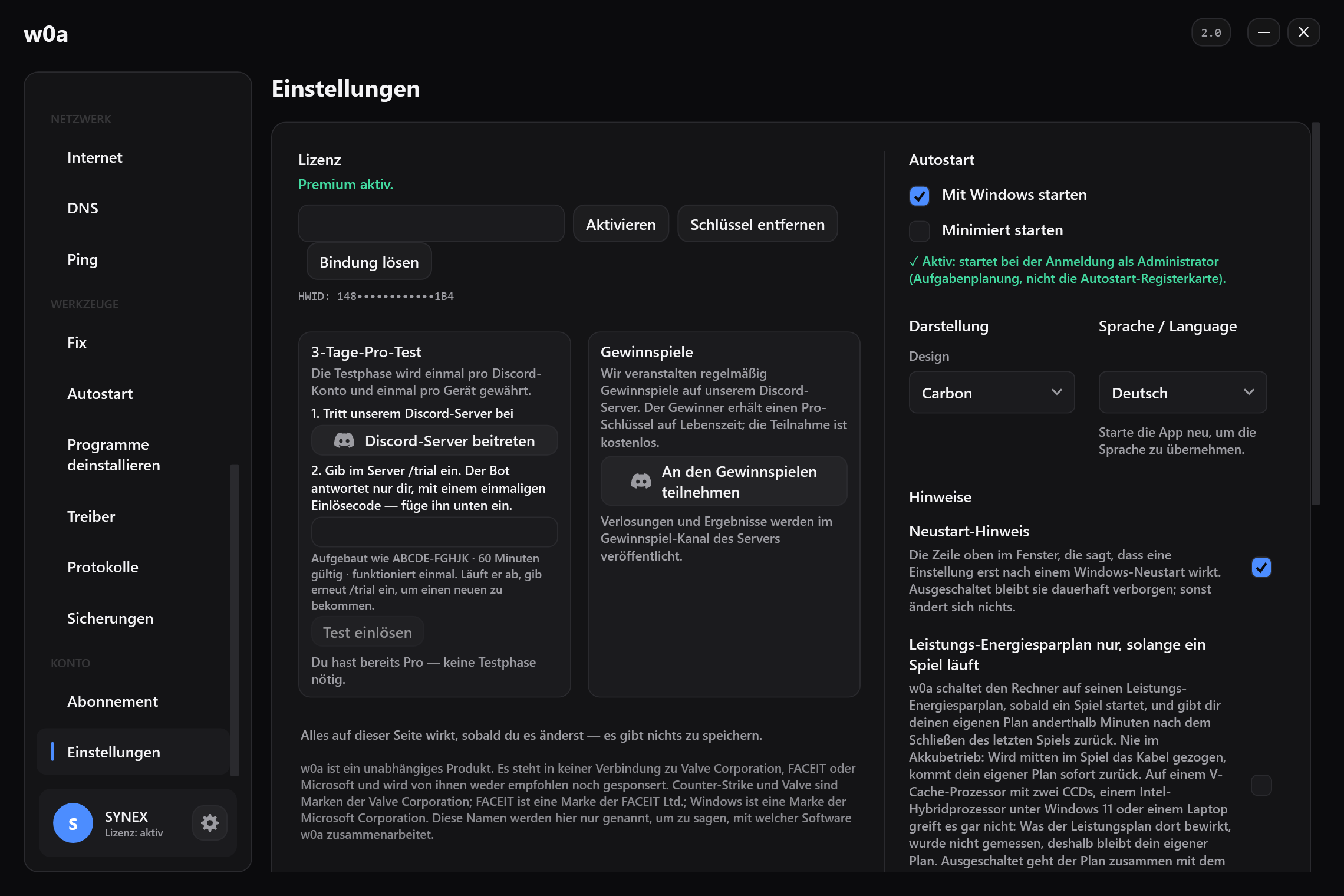Open the Fix tools page
The image size is (1344, 896).
coord(133,343)
